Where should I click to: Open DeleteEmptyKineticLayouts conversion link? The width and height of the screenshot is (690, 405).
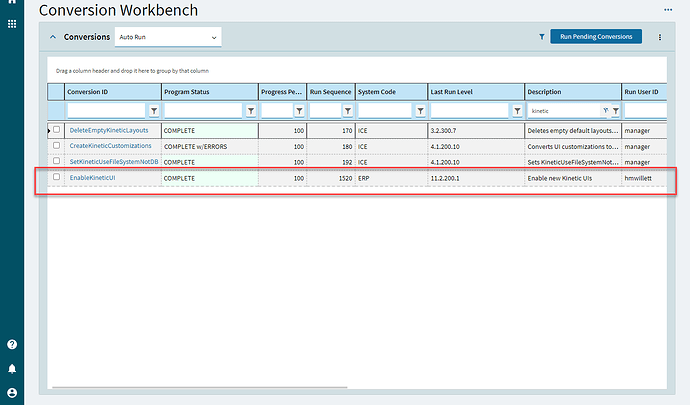(x=109, y=130)
